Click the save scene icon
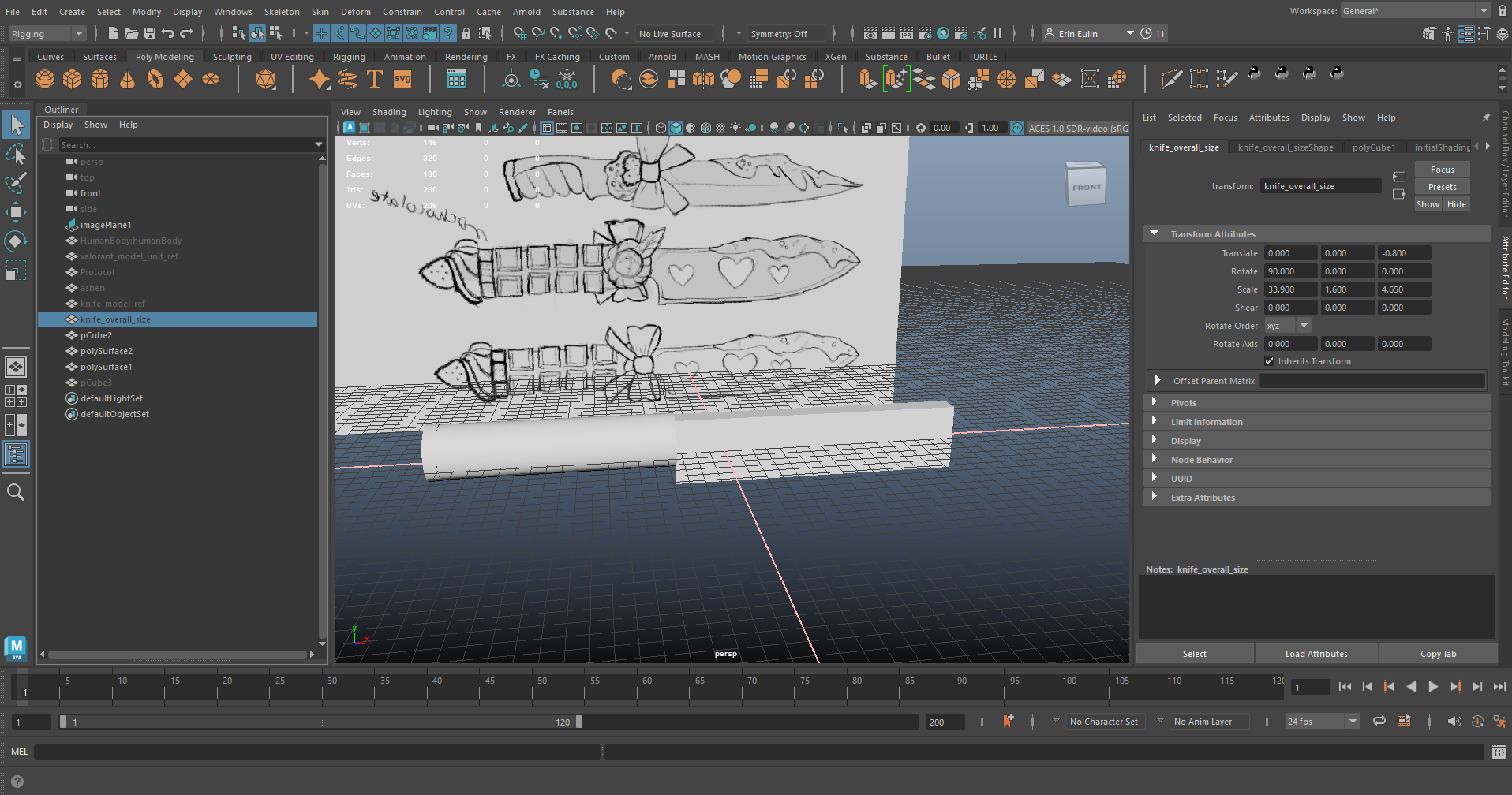This screenshot has width=1512, height=795. [149, 33]
